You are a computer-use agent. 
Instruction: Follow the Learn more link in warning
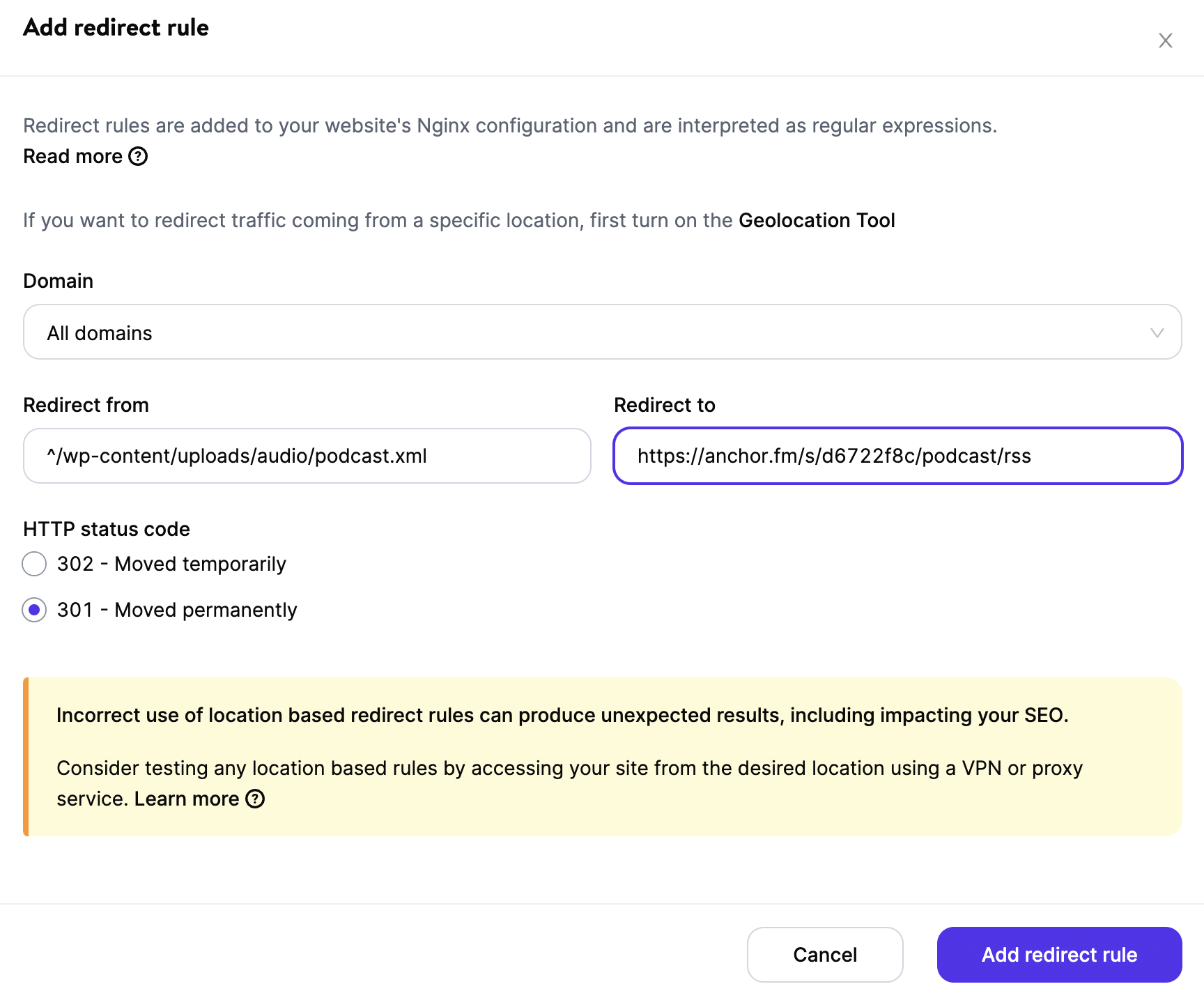pos(186,799)
